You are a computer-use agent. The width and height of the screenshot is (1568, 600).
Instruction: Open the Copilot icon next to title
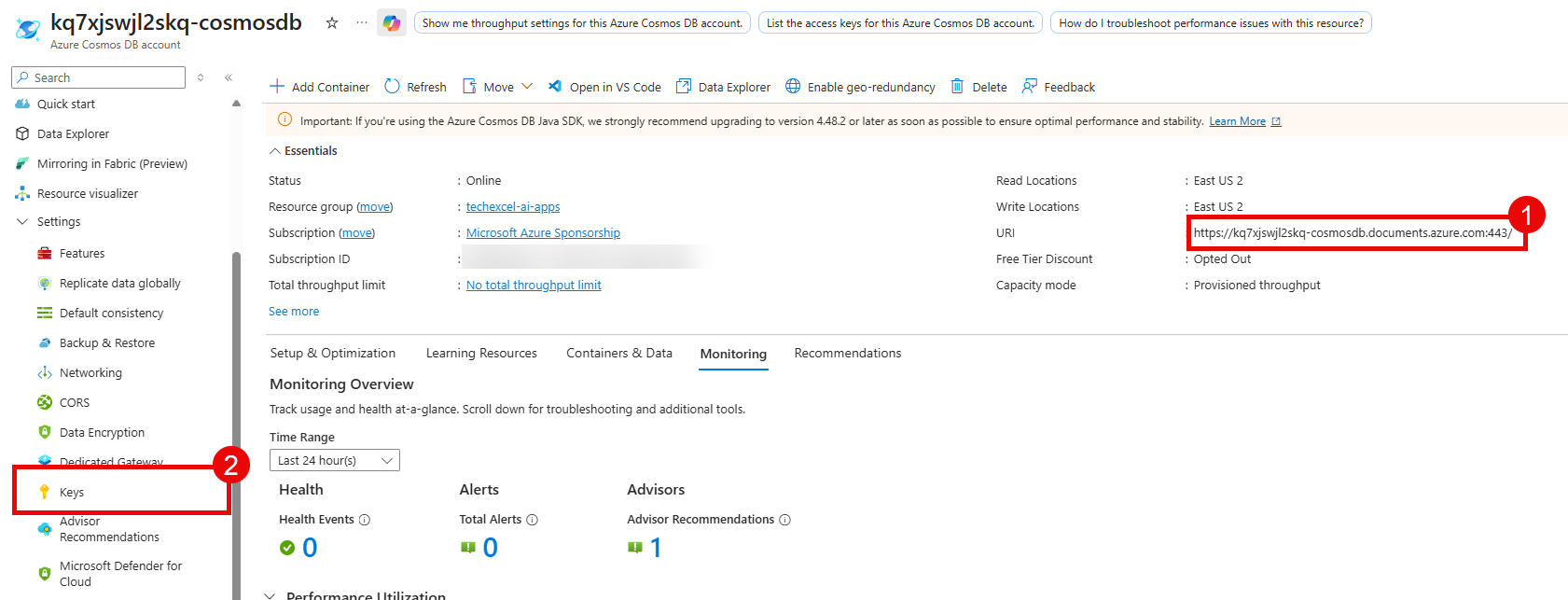[392, 23]
